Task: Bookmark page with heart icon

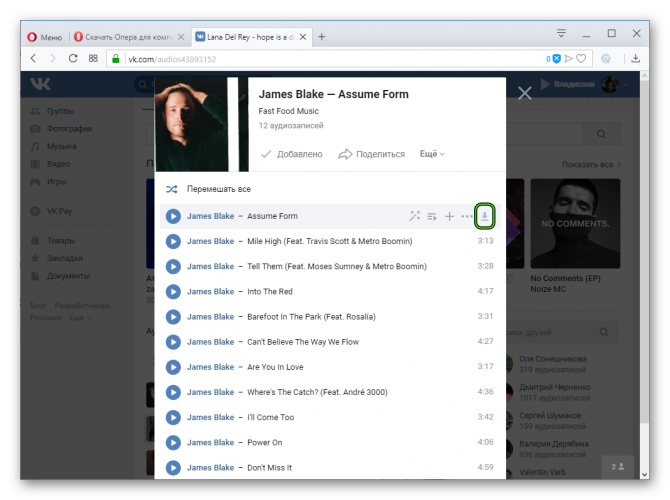Action: click(581, 59)
